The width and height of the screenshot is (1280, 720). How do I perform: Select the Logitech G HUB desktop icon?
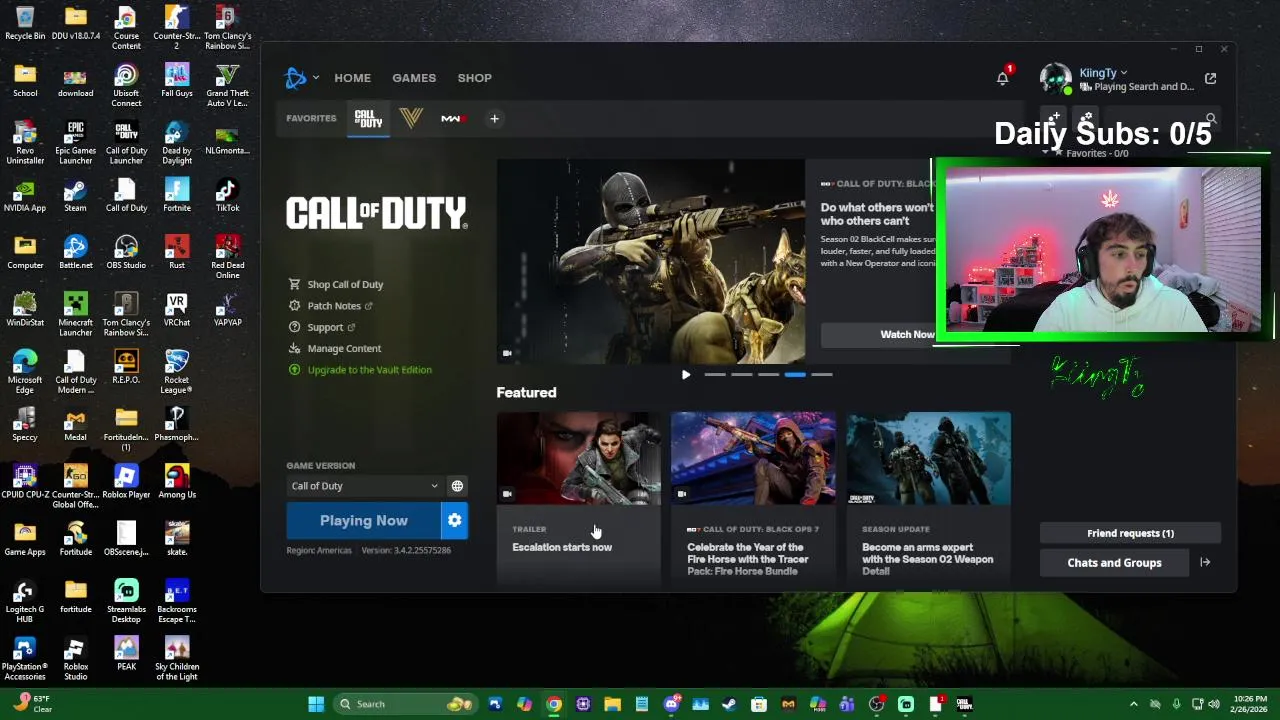[x=25, y=601]
